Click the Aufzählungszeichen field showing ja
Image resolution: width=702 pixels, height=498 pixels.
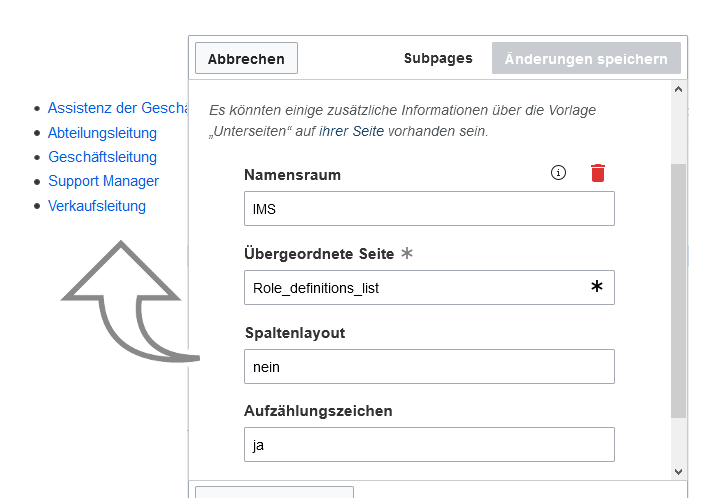click(x=429, y=445)
